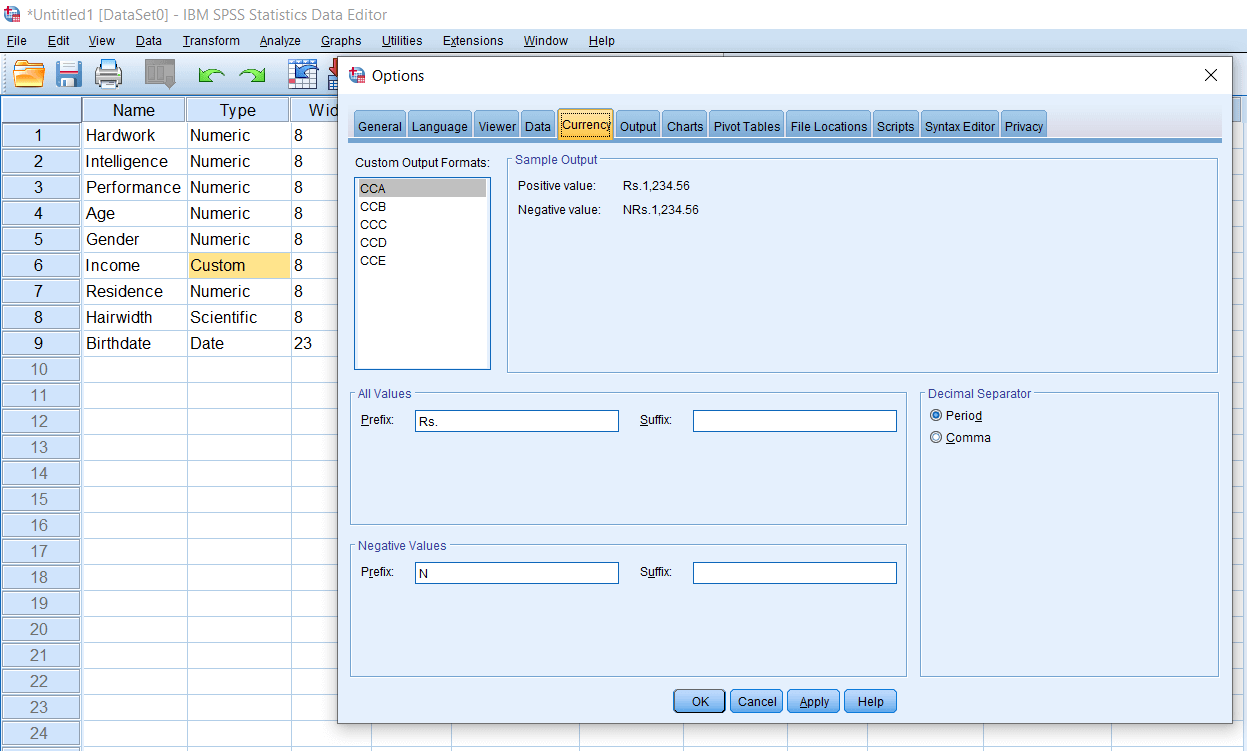Click the Negative Values Prefix field
Screen dimensions: 1247x751
tap(516, 573)
